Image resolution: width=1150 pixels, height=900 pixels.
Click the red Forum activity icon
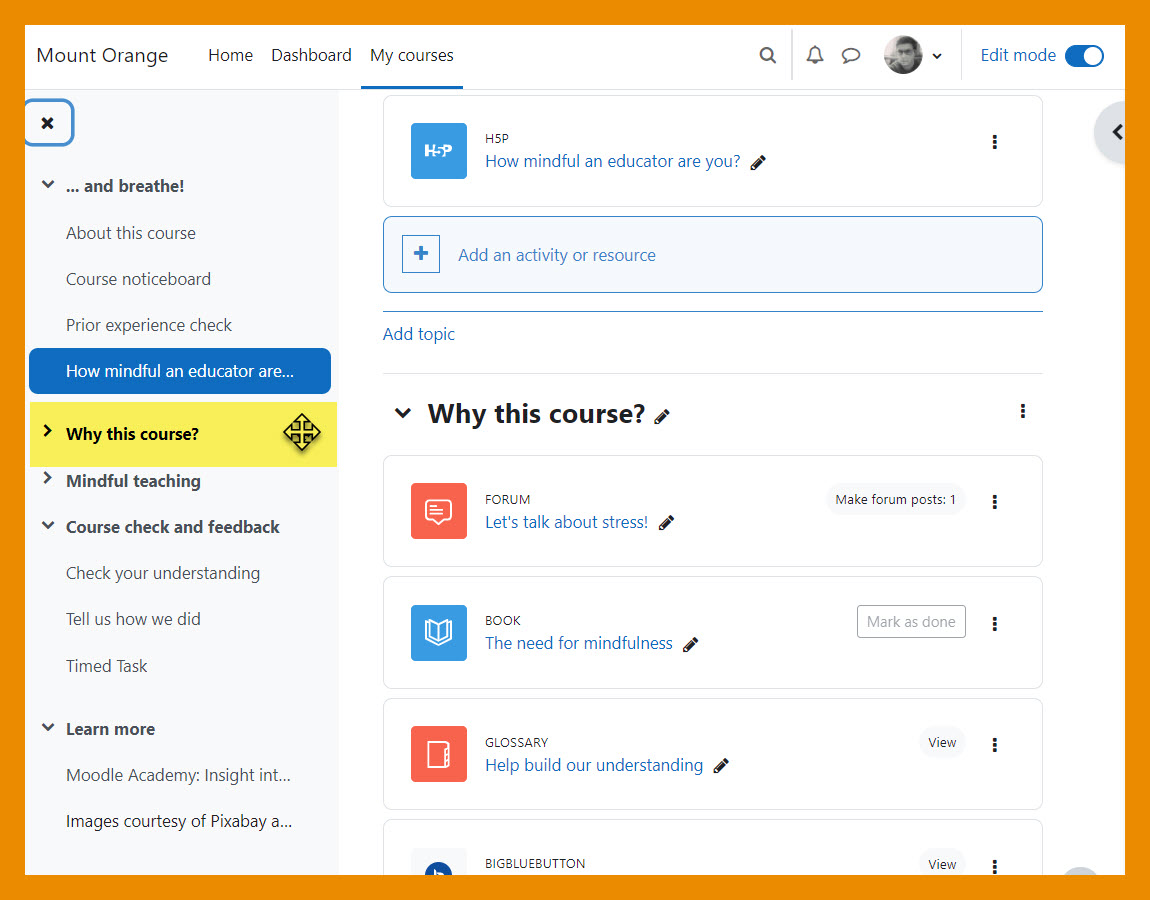coord(438,511)
